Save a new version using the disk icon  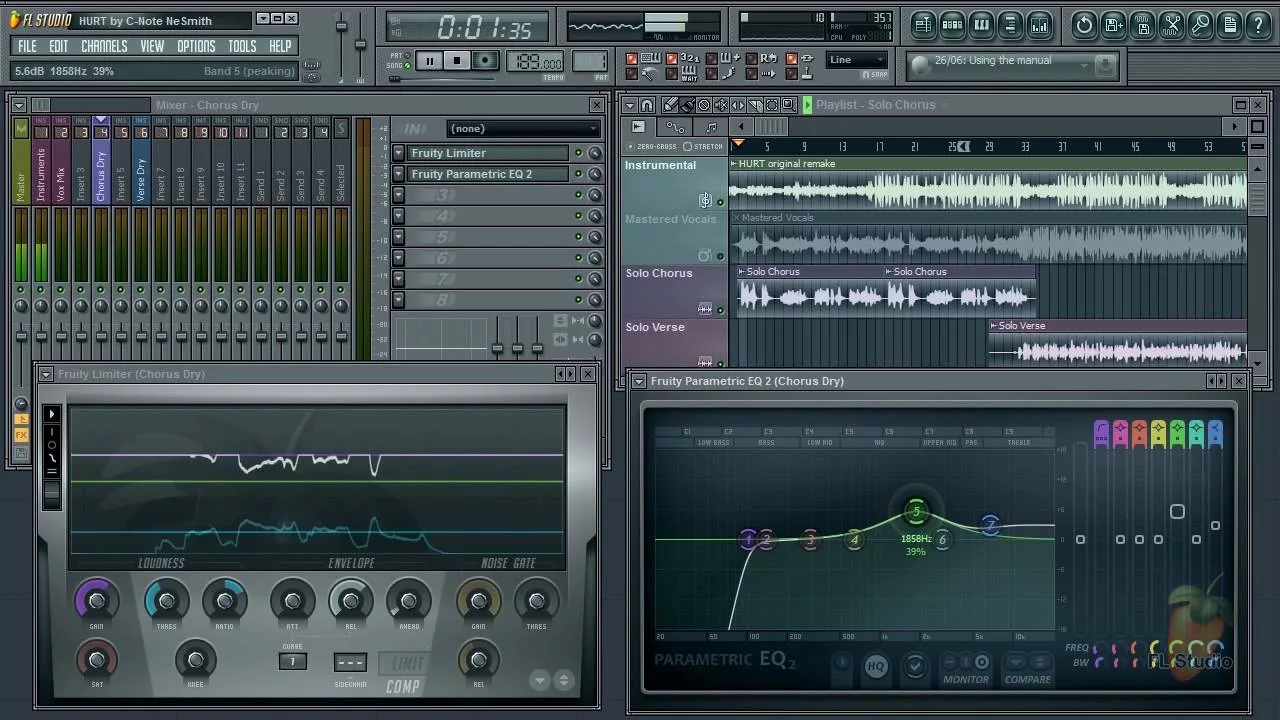[1112, 25]
